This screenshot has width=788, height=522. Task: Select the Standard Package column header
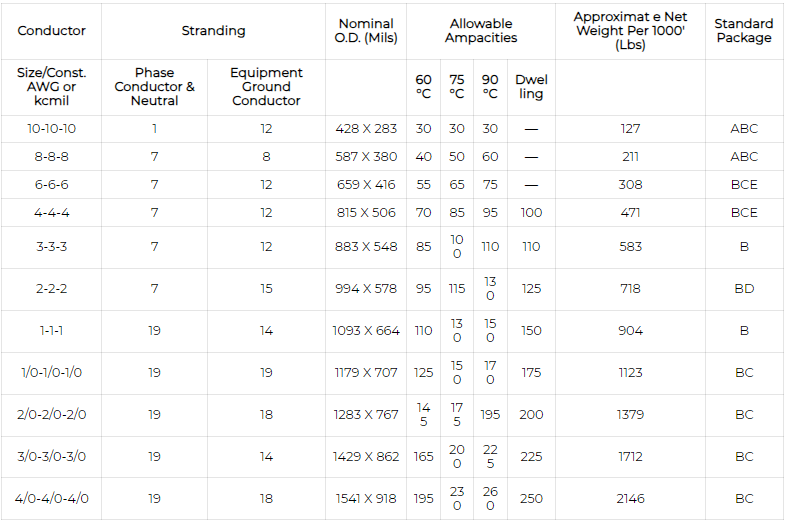744,31
